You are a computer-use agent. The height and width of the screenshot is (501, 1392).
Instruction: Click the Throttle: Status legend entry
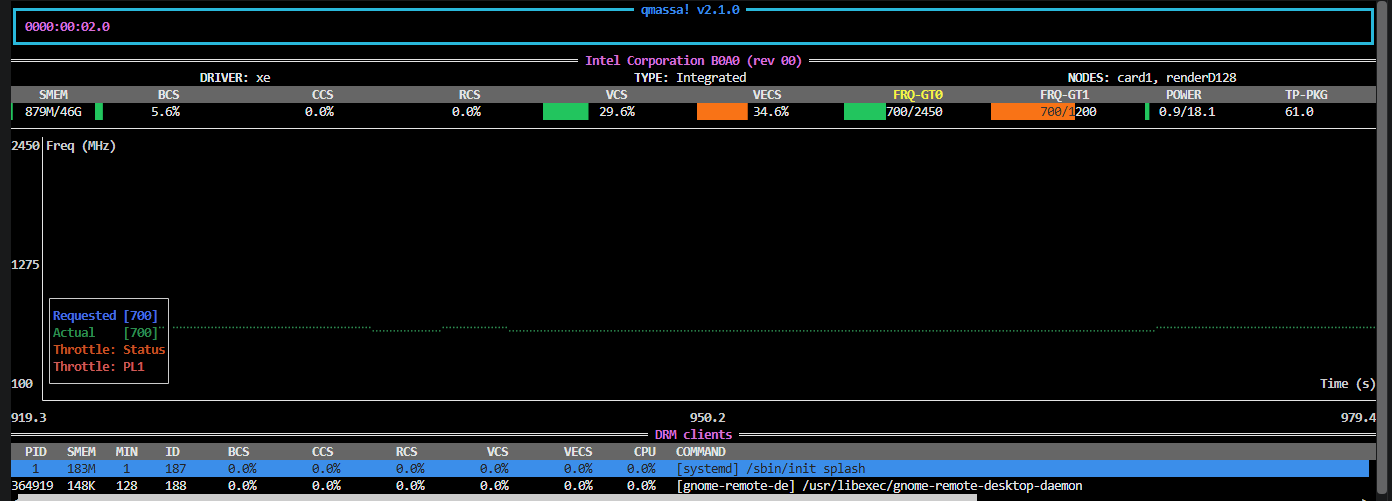click(x=109, y=350)
